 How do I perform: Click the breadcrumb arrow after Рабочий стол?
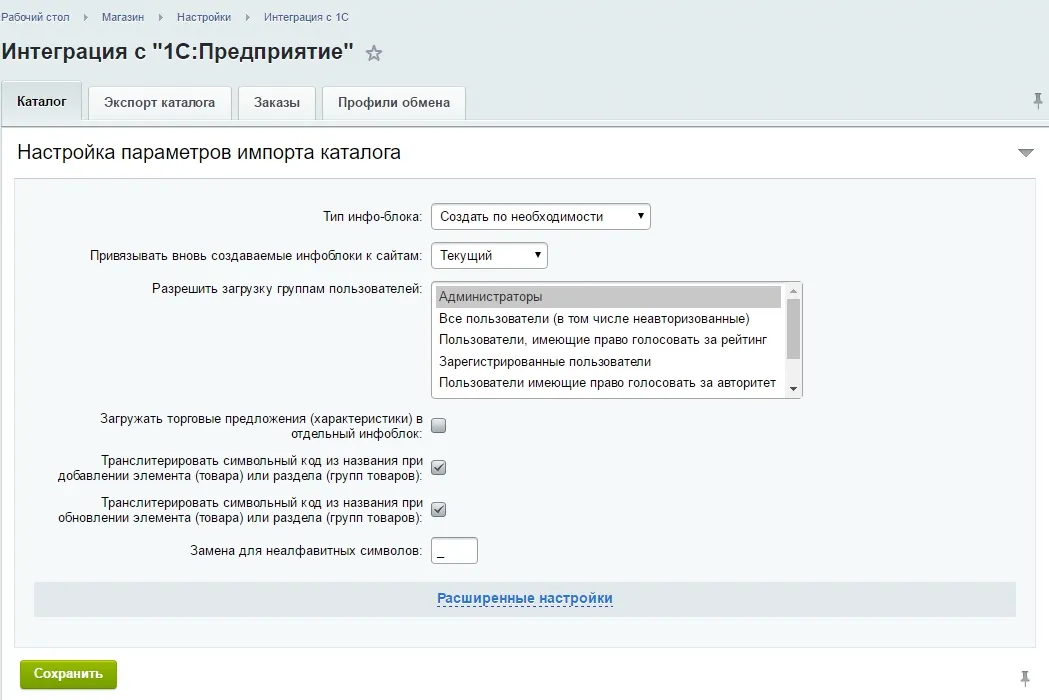[x=86, y=17]
